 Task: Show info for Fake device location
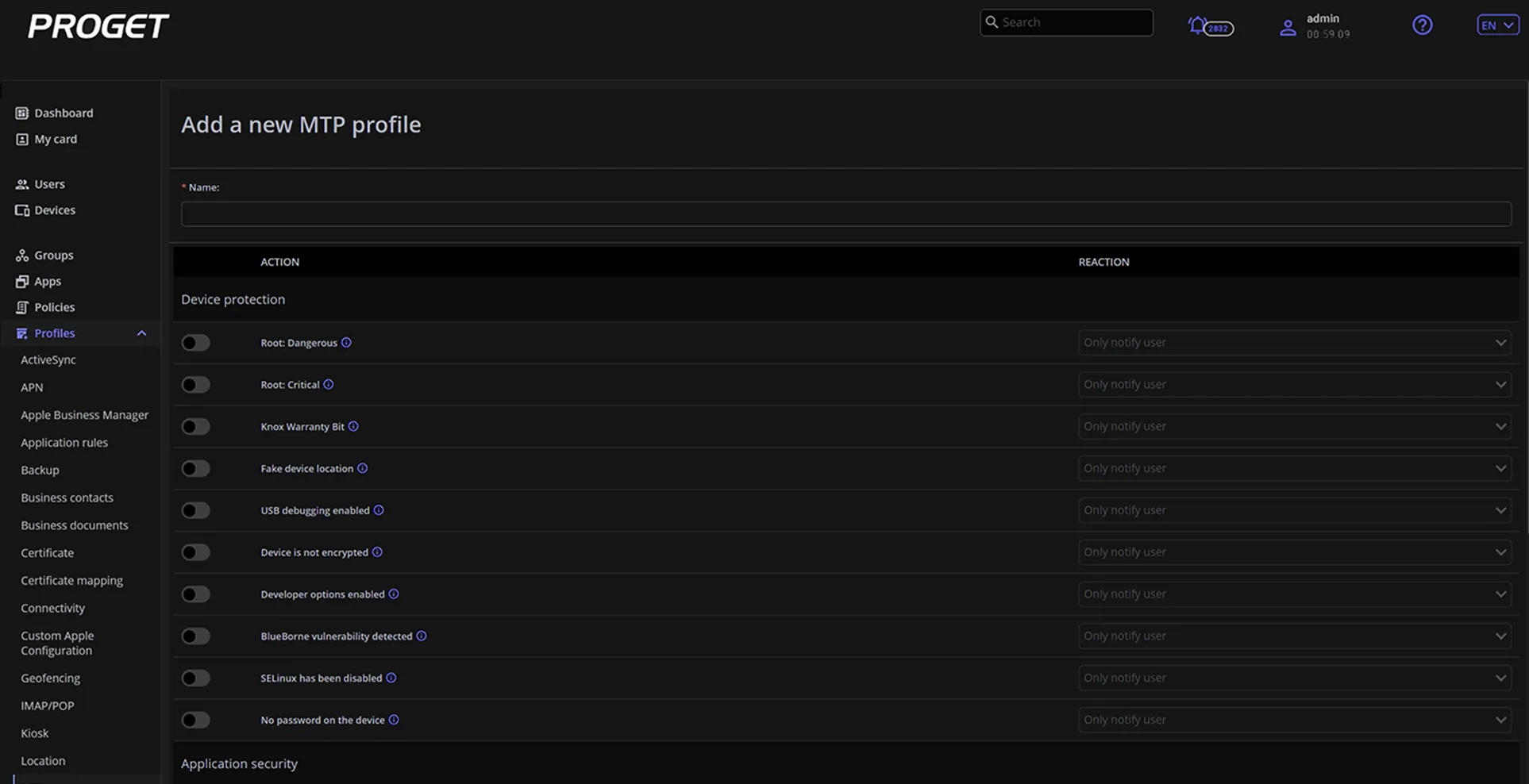362,468
